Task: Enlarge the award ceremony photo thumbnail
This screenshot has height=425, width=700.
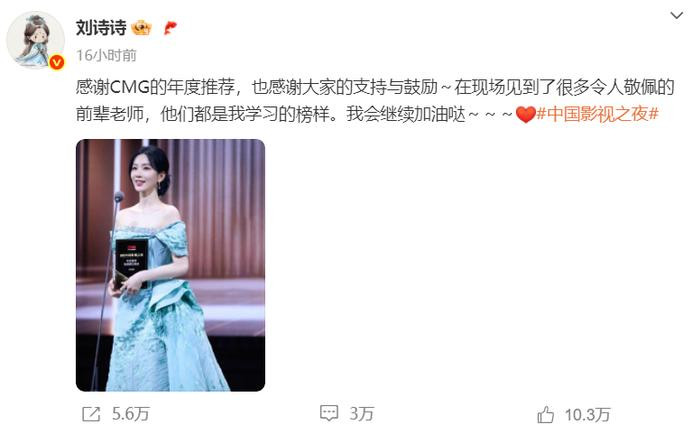Action: click(170, 265)
